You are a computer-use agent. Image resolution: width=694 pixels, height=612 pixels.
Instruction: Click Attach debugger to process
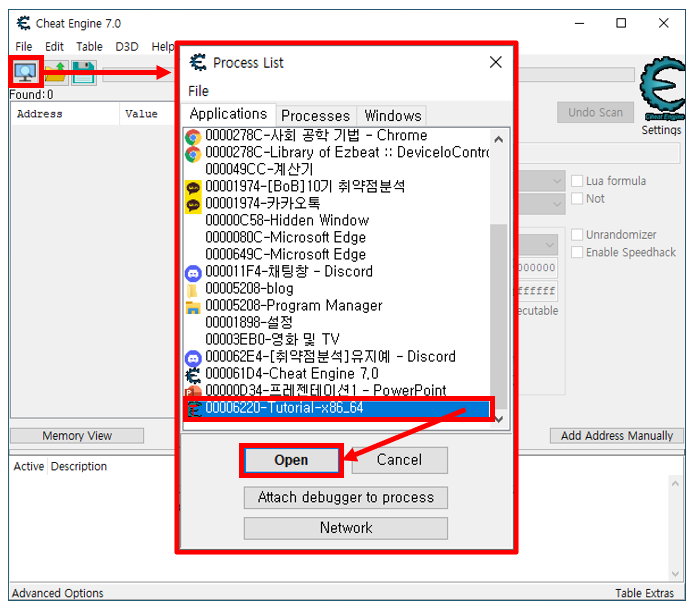pyautogui.click(x=346, y=497)
